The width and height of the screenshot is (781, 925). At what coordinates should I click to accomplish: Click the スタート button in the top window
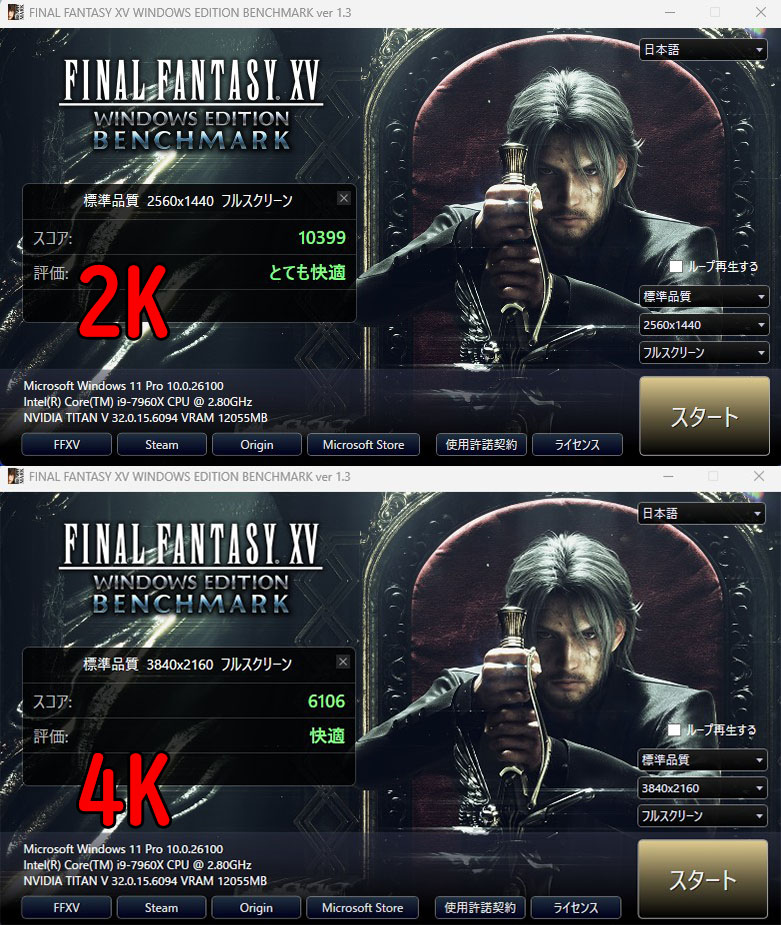point(704,416)
